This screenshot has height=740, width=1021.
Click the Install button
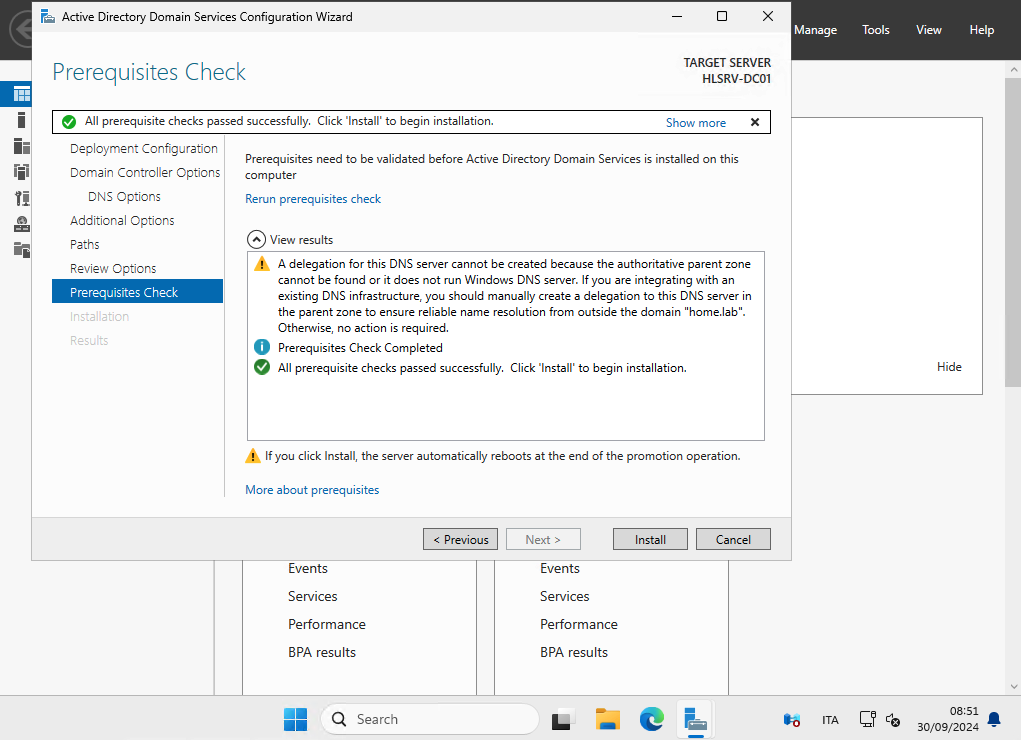[650, 539]
